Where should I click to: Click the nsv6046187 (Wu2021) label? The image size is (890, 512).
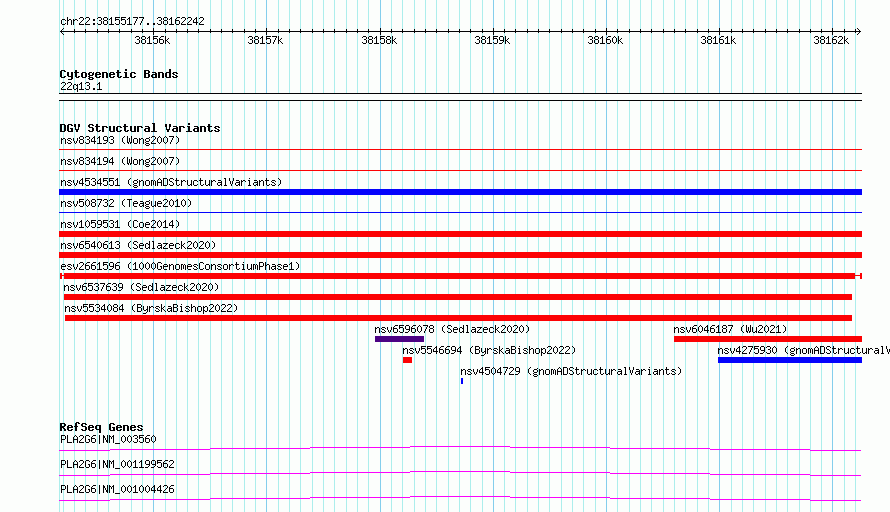730,329
